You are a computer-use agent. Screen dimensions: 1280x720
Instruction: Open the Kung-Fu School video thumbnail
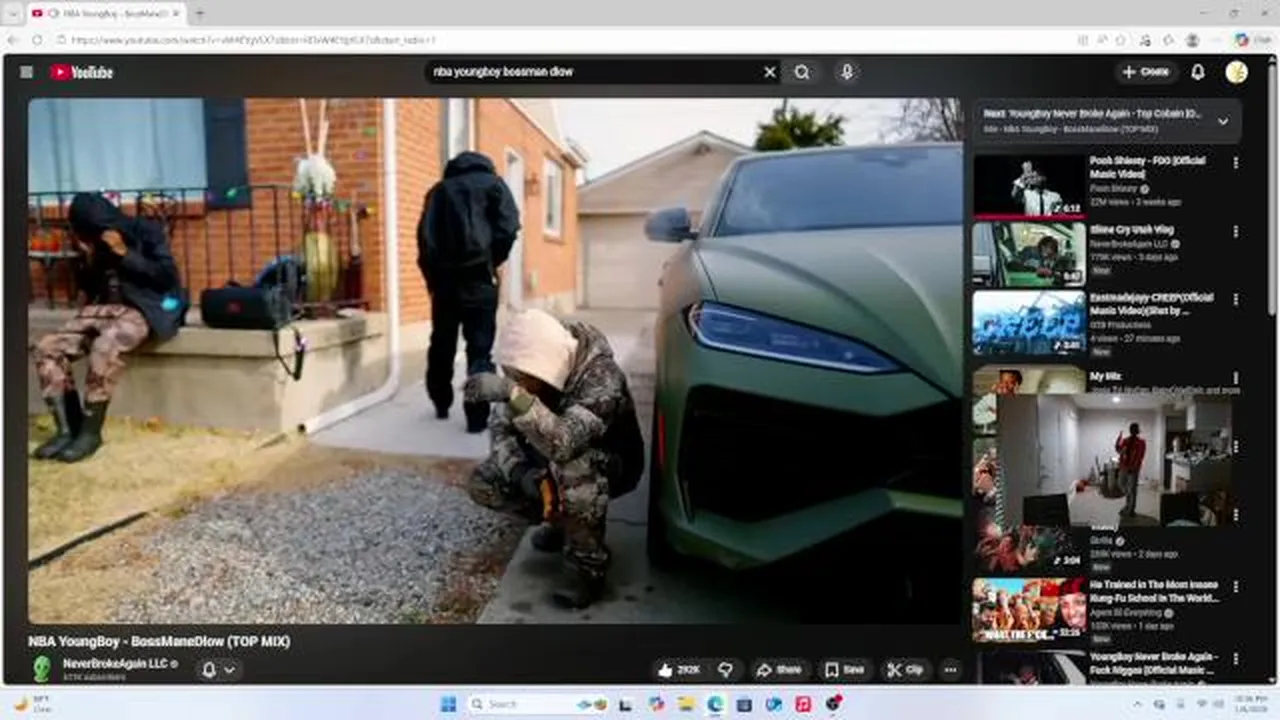pos(1029,609)
